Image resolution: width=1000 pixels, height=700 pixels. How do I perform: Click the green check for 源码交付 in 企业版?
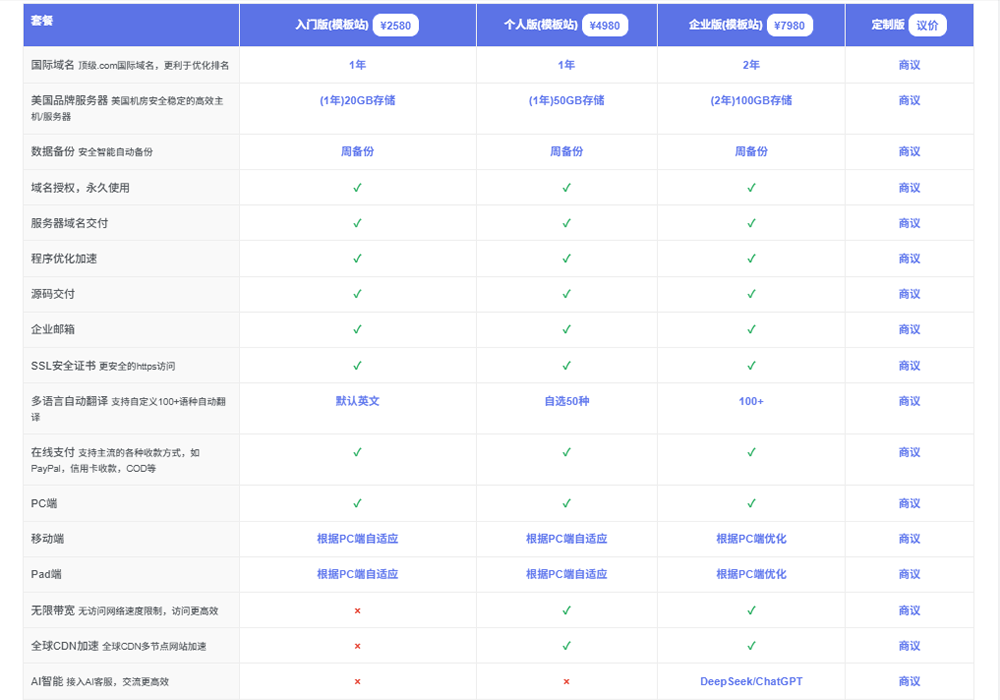[751, 294]
